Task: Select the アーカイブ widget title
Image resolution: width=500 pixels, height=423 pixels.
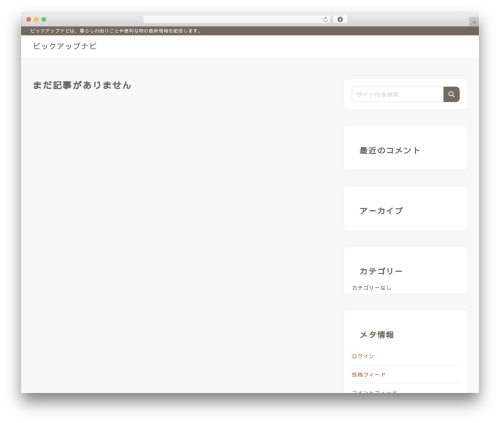Action: (x=381, y=211)
